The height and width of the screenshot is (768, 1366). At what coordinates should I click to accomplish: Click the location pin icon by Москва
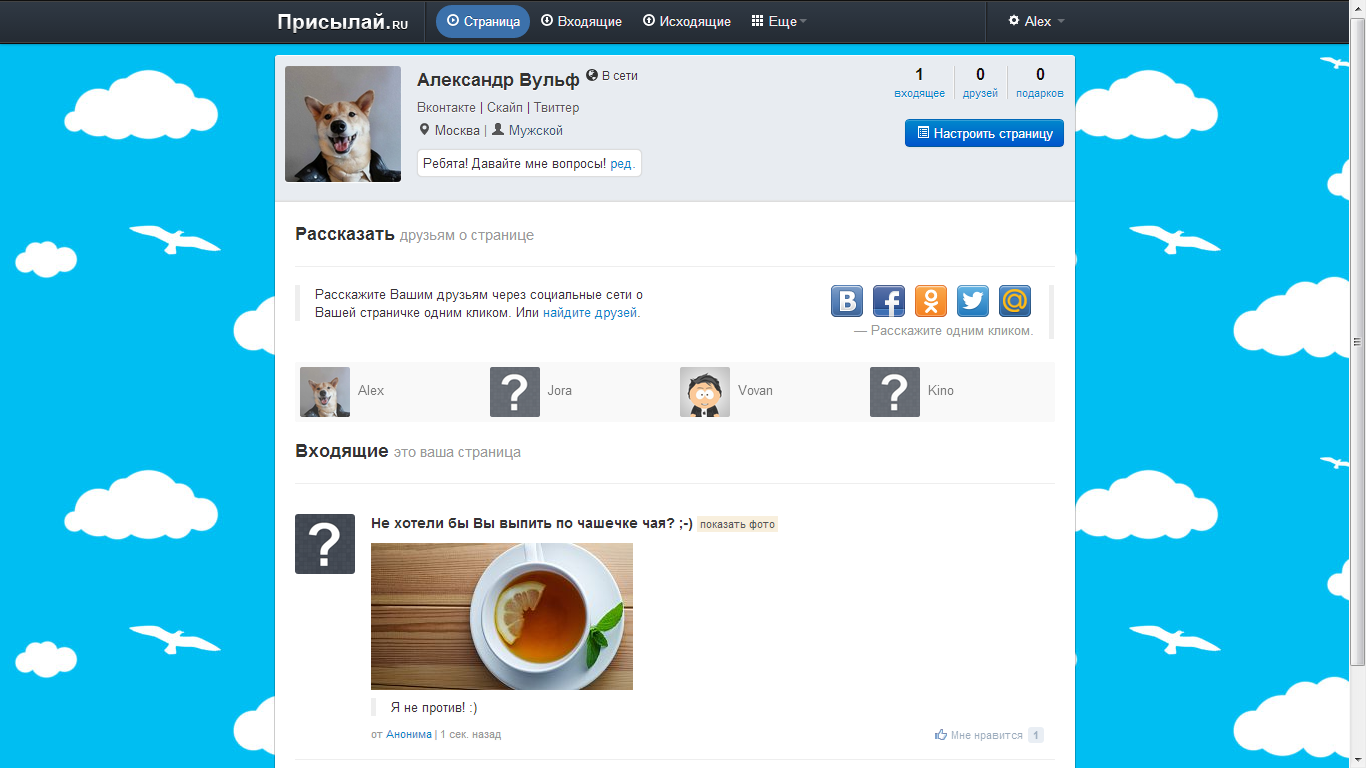tap(424, 130)
